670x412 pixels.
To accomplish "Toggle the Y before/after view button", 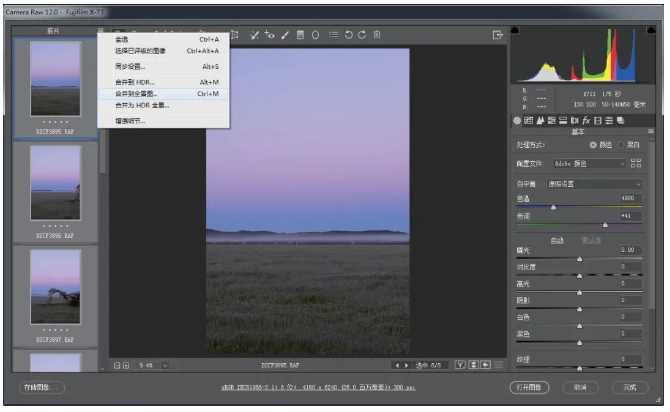I will (x=460, y=365).
